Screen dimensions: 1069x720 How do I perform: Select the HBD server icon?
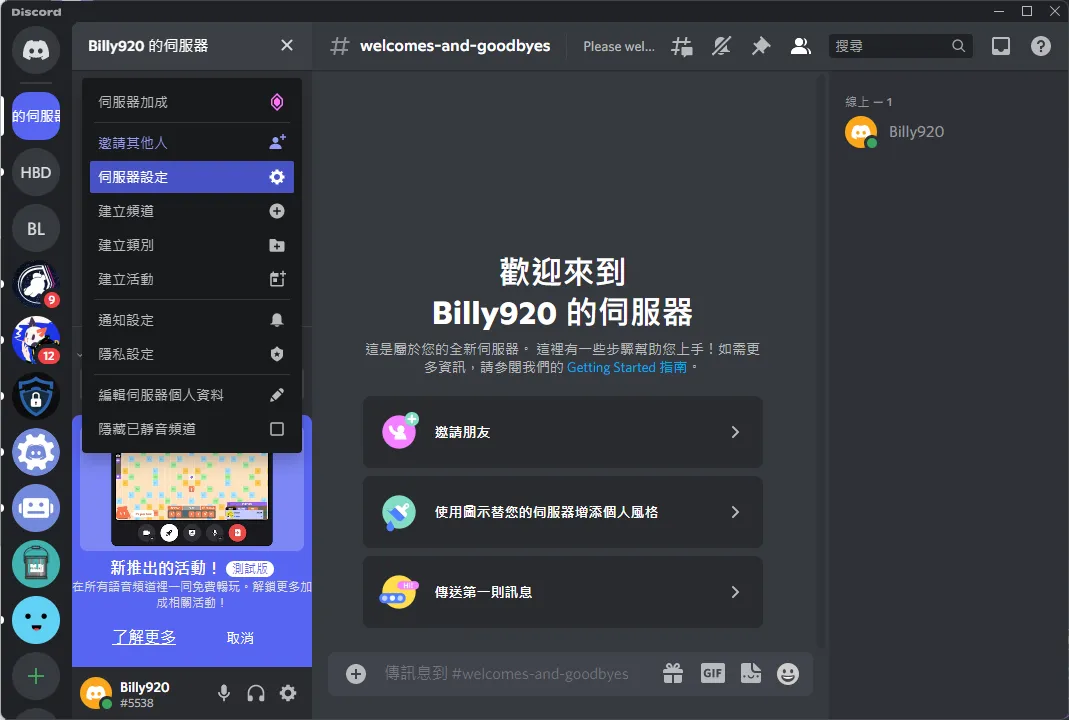pyautogui.click(x=36, y=172)
